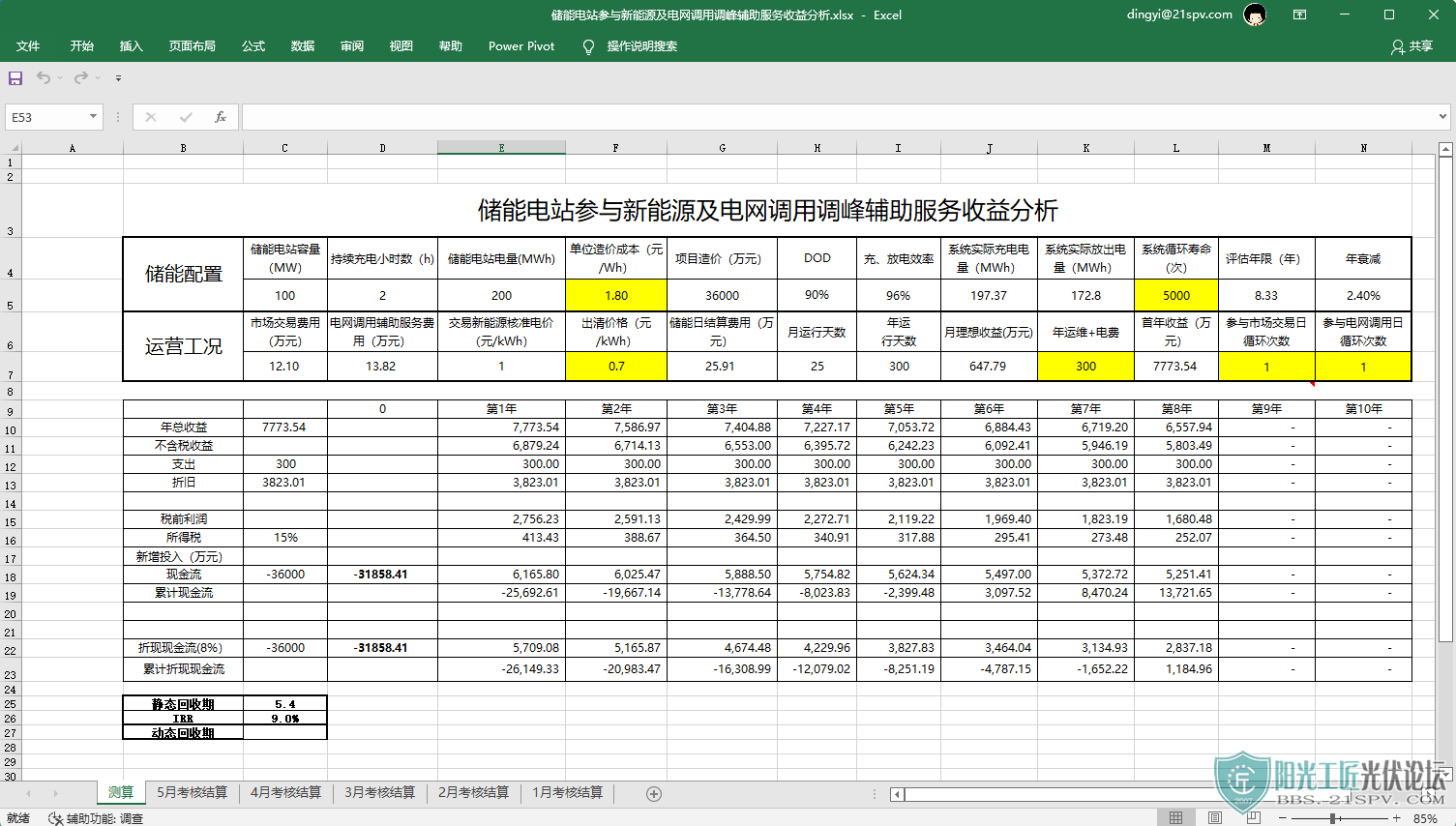The height and width of the screenshot is (826, 1456).
Task: Open zoom dialog via 85% label
Action: pos(1425,818)
